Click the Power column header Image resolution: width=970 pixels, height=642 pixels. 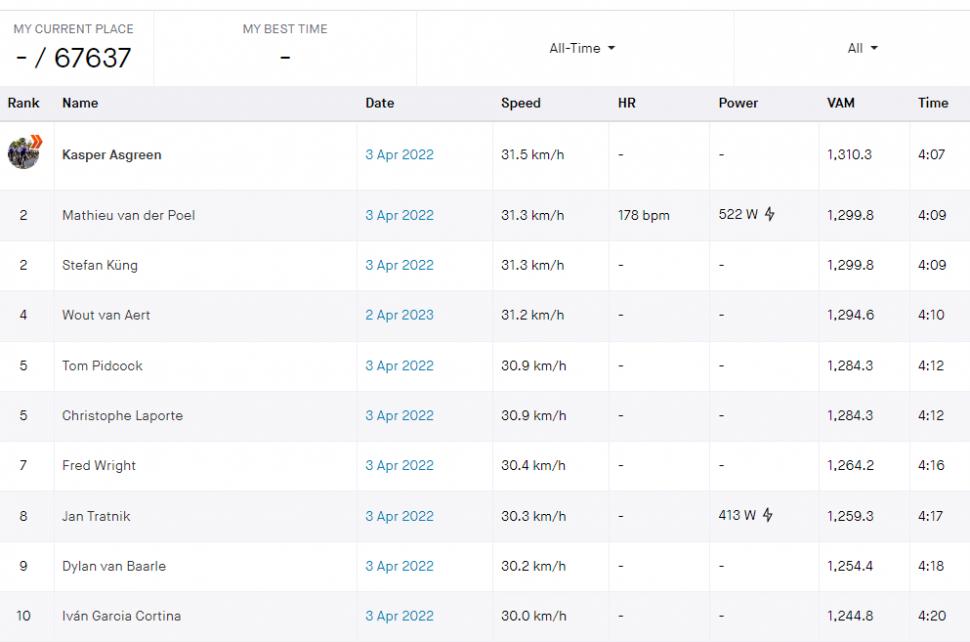(738, 103)
